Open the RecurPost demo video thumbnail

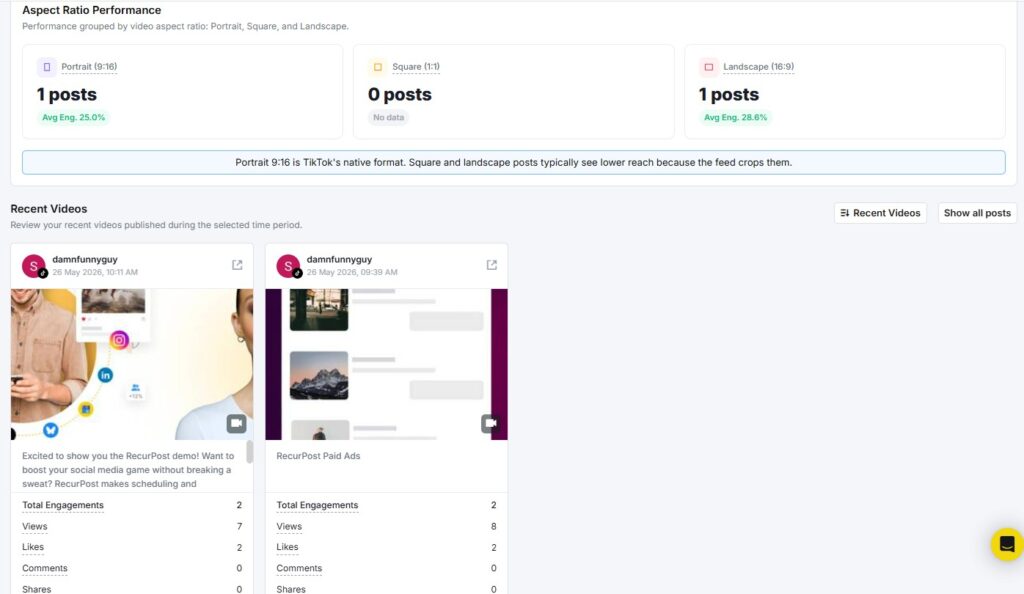[132, 364]
